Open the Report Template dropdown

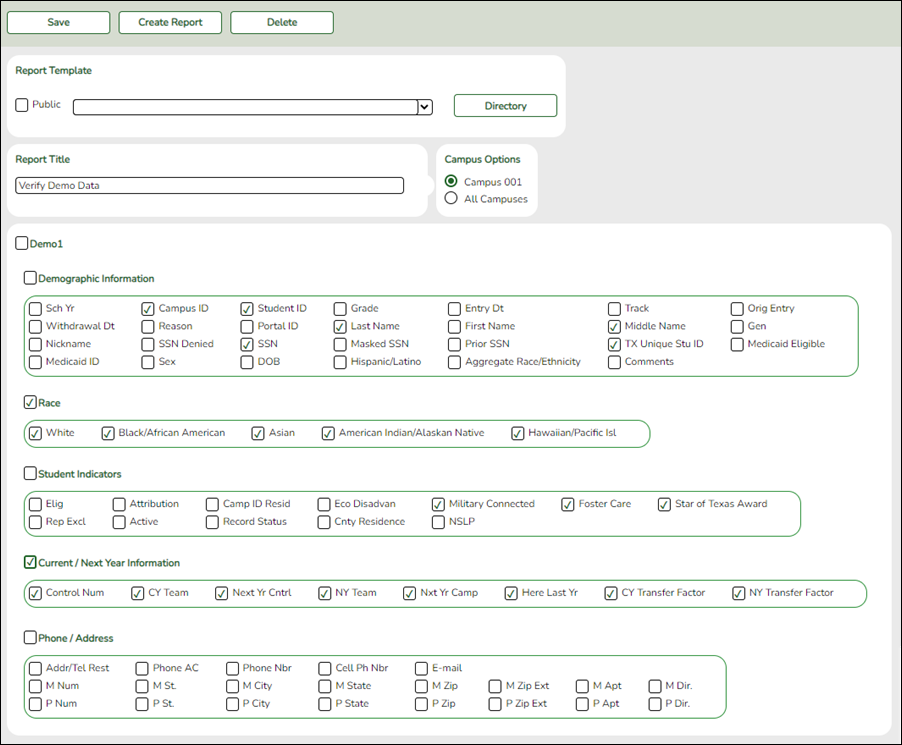[x=423, y=107]
